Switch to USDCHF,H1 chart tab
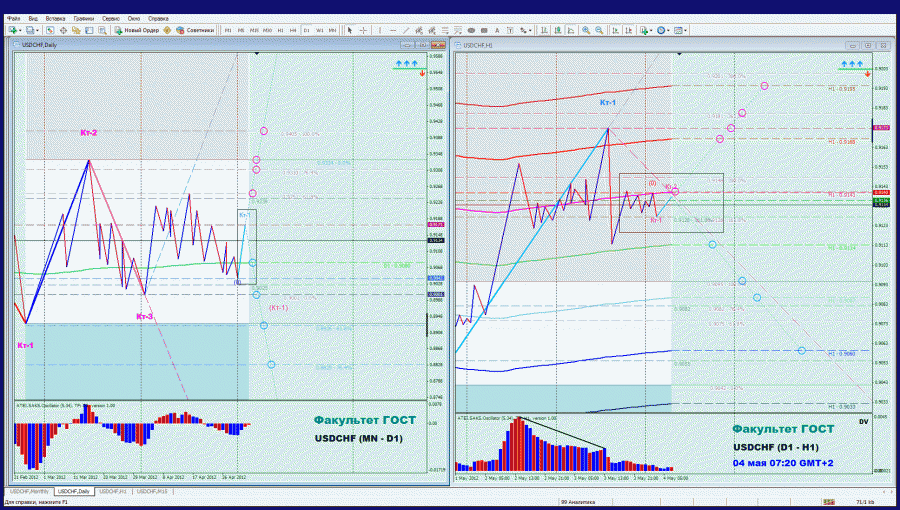Screen dimensions: 900x510 pos(112,492)
